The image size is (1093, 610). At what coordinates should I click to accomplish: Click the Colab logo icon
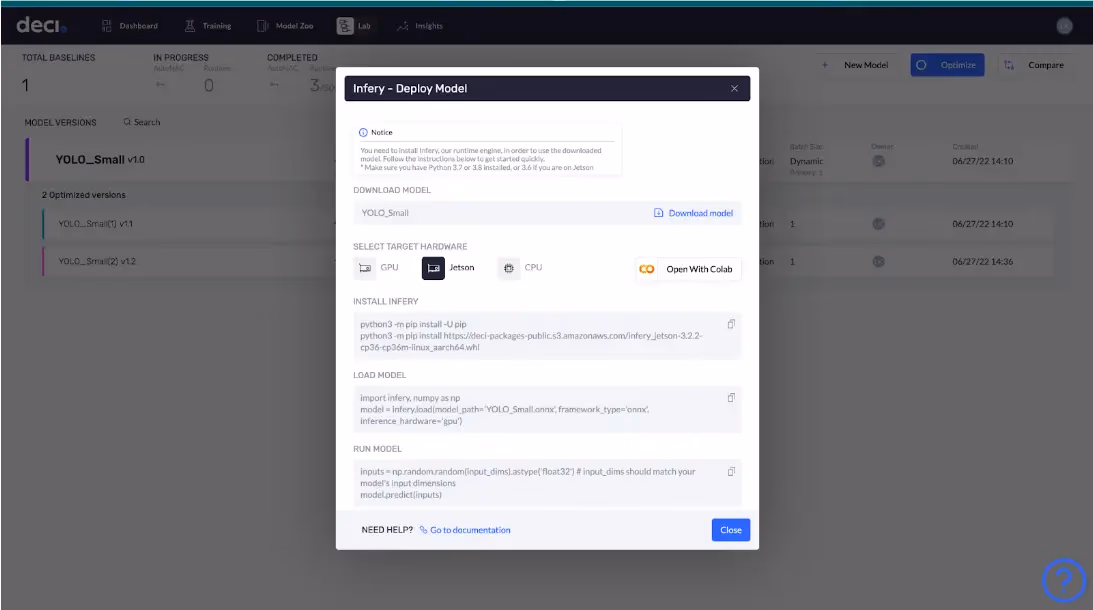[x=647, y=269]
